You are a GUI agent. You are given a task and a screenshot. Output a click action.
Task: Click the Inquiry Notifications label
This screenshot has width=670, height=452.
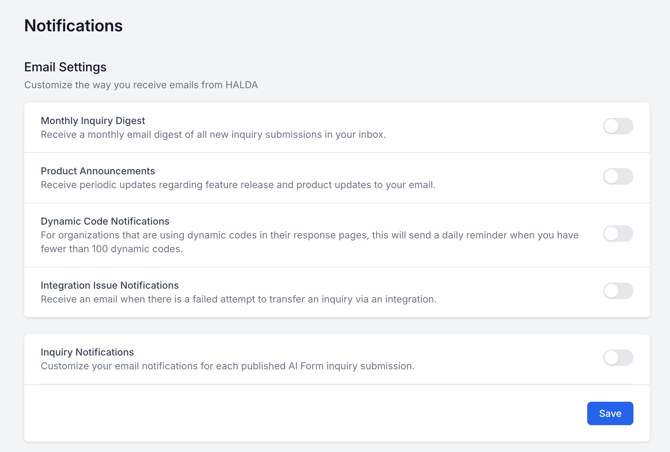(87, 352)
